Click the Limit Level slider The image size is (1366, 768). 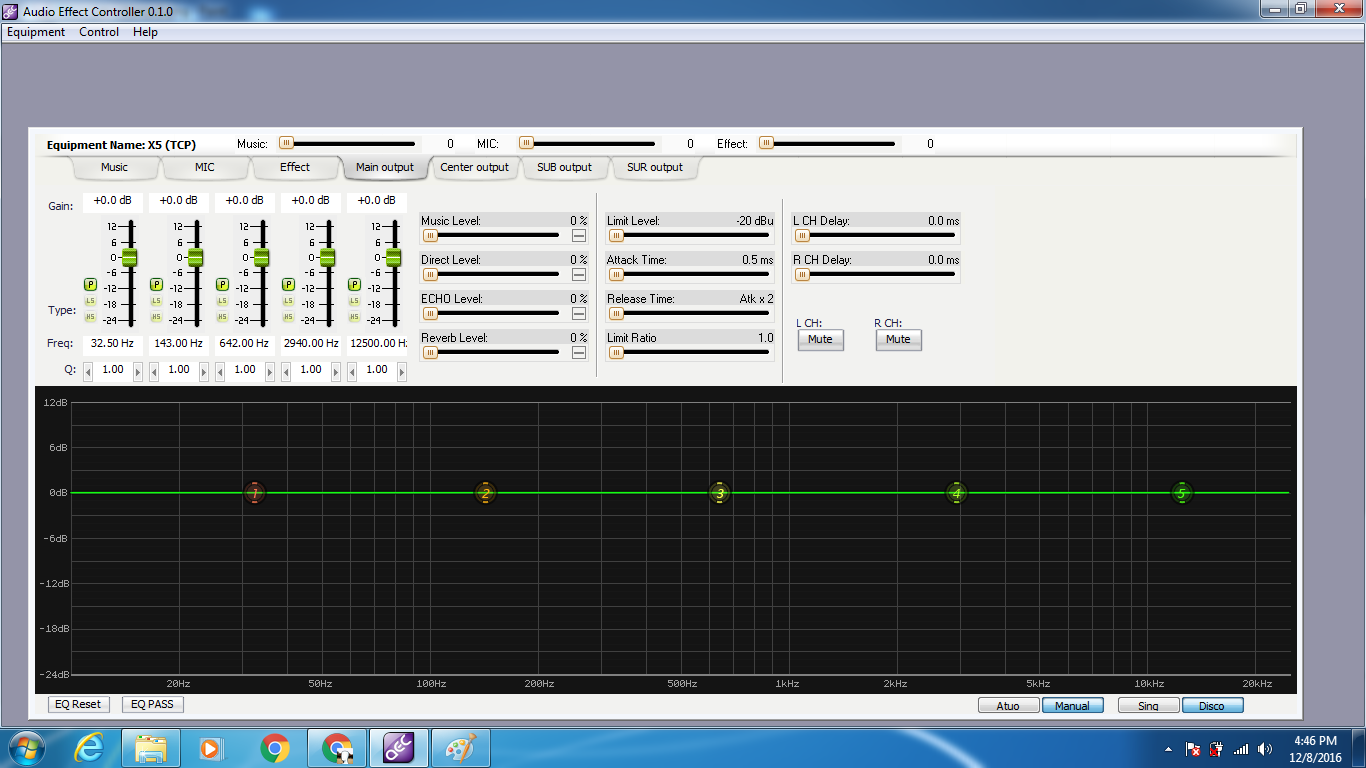(690, 236)
